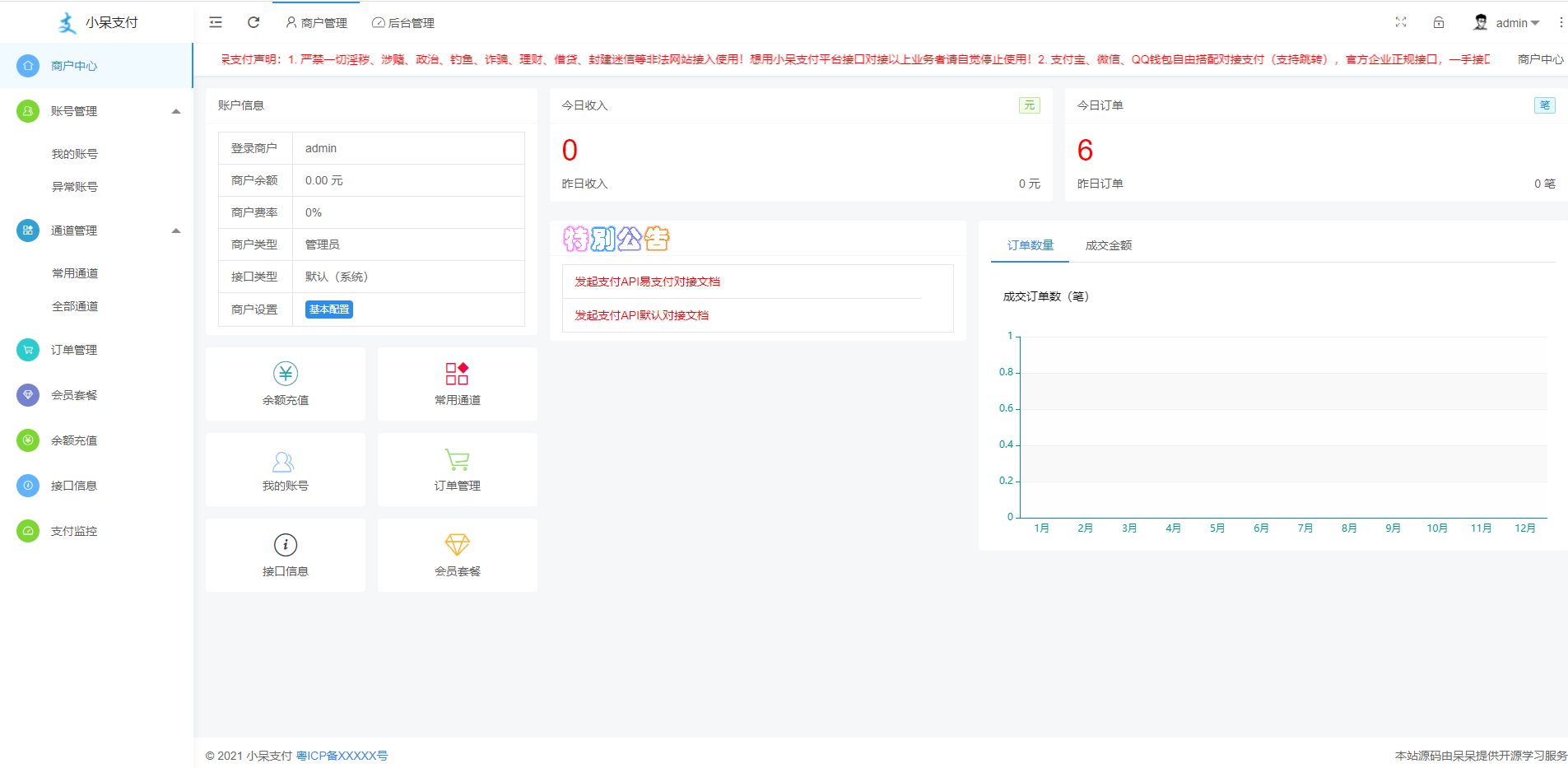Click the 特别公告 announcement banner

click(x=614, y=238)
